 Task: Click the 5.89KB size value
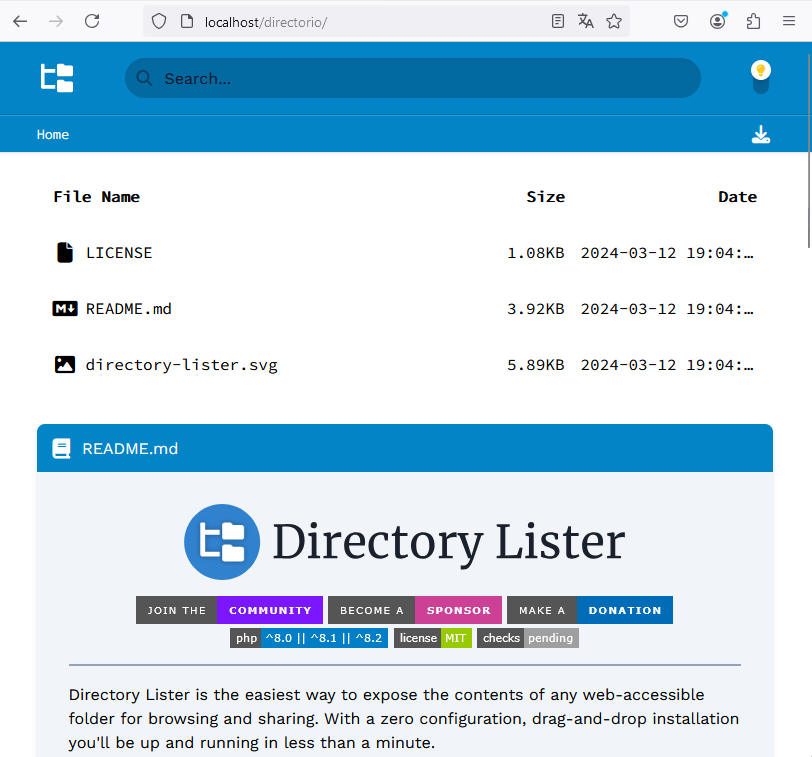[x=535, y=365]
